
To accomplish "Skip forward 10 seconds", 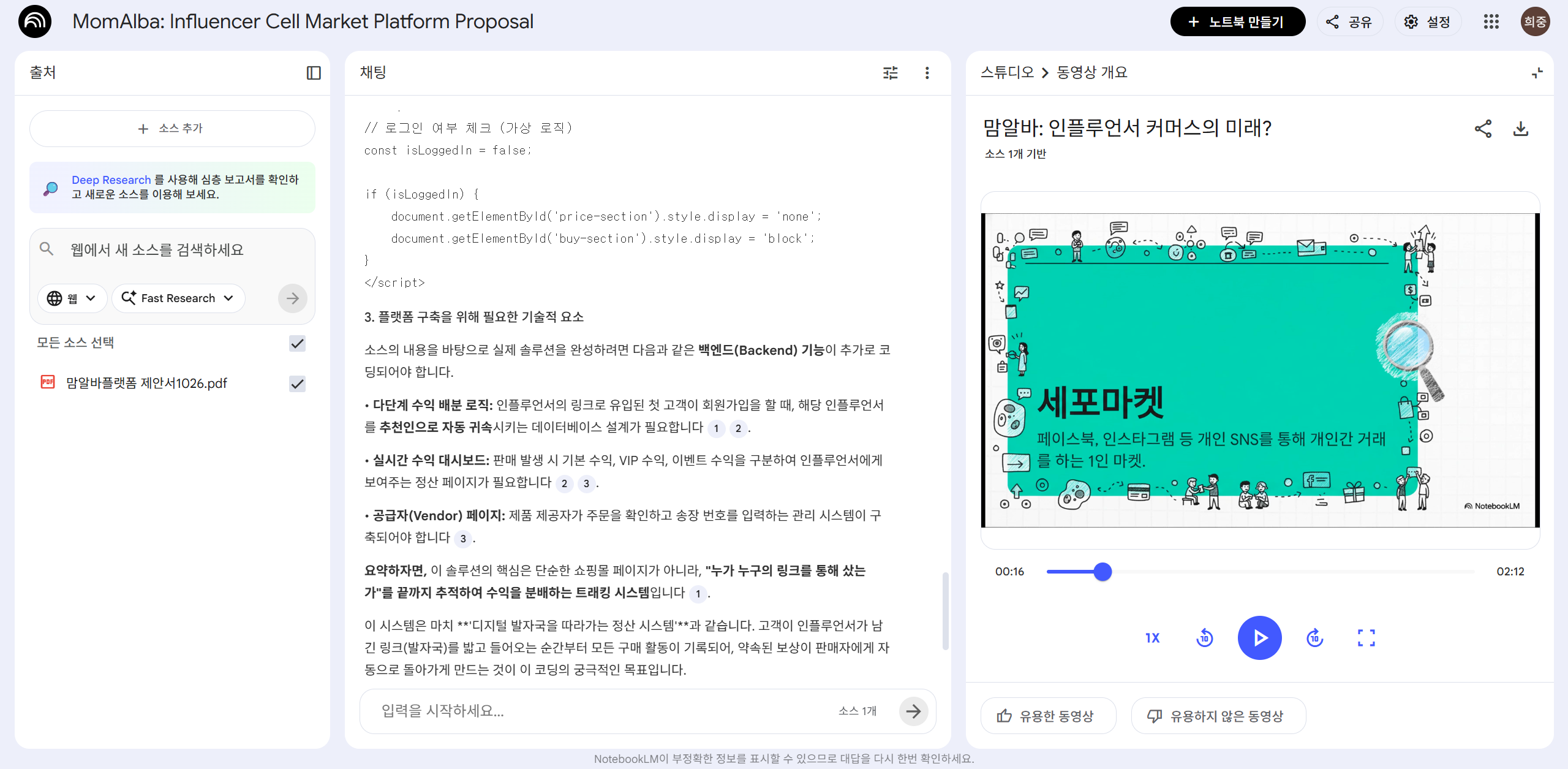I will point(1314,638).
